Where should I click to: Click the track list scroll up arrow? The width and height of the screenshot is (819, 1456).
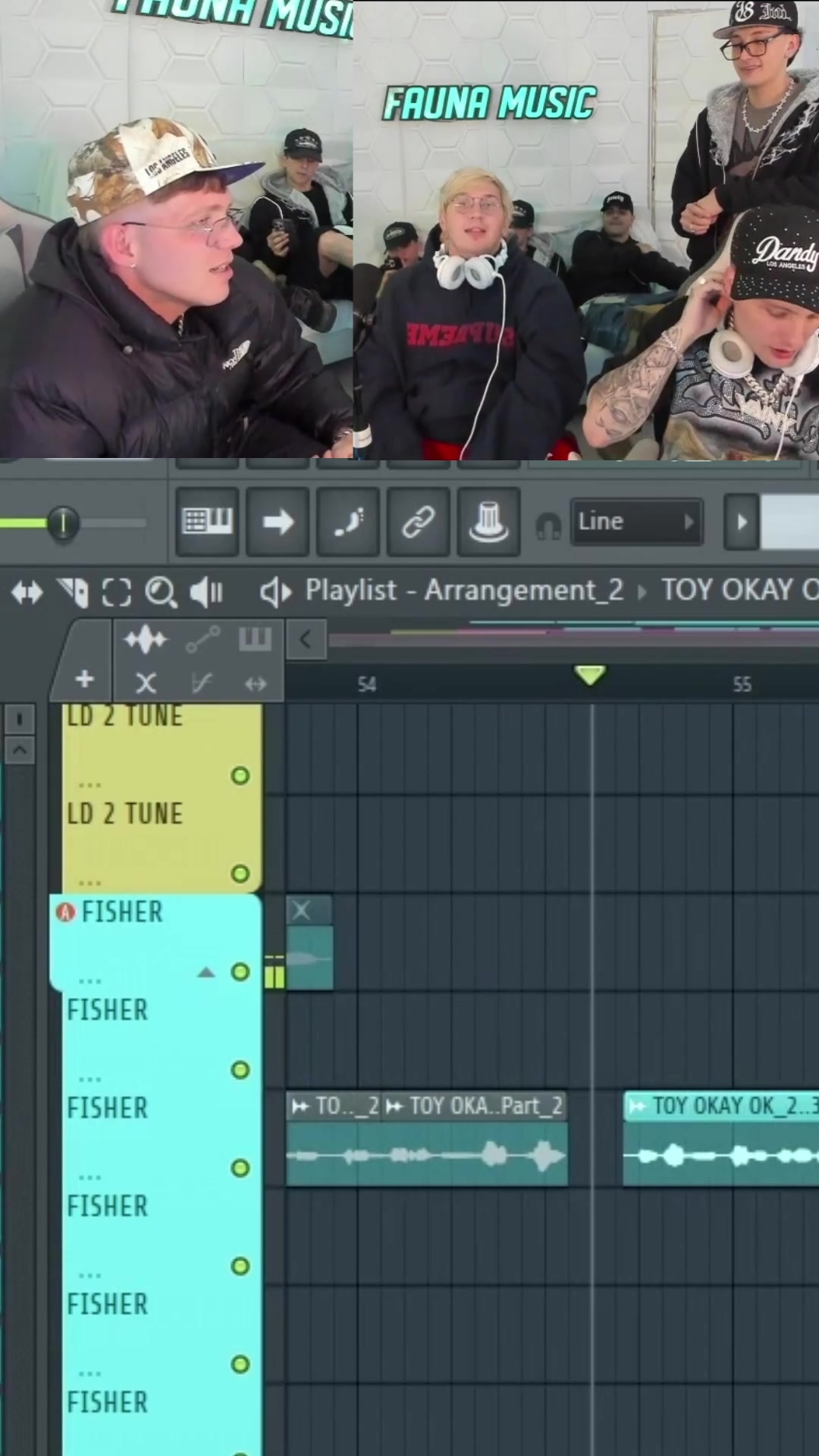point(20,750)
